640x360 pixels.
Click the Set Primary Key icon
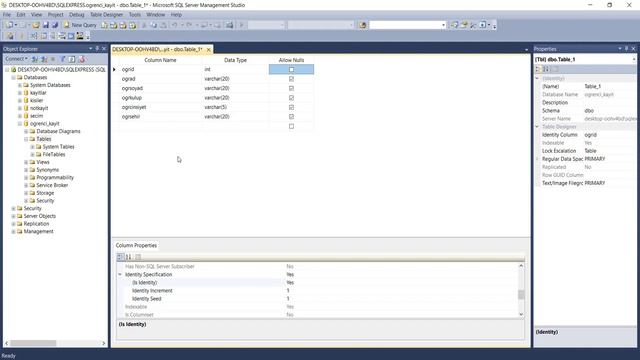[x=22, y=36]
